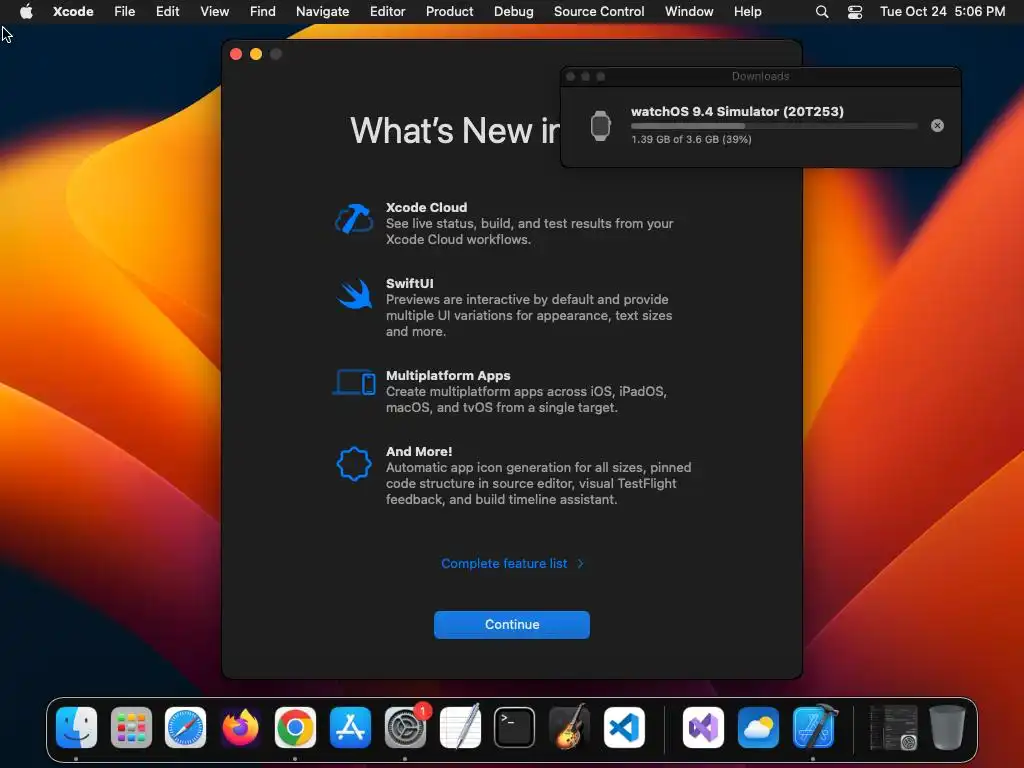Open the Edit menu
Viewport: 1024px width, 768px height.
tap(167, 11)
